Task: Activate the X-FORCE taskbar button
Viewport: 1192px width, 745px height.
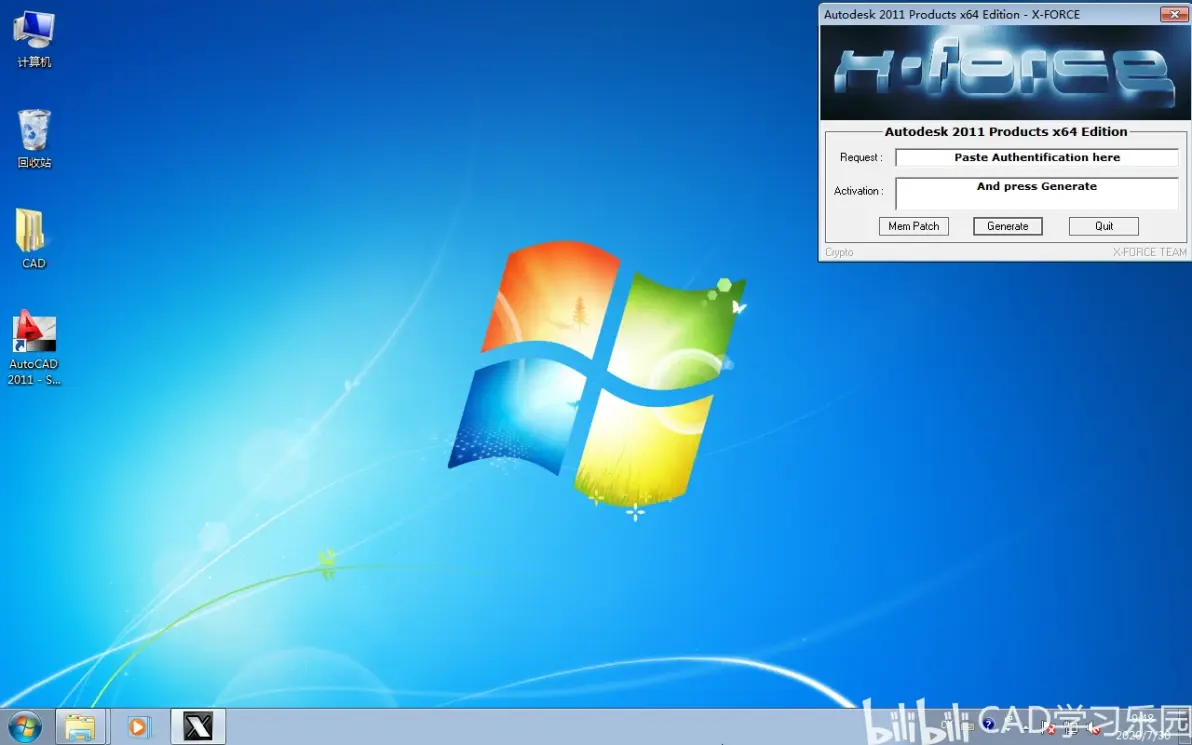Action: click(x=198, y=727)
